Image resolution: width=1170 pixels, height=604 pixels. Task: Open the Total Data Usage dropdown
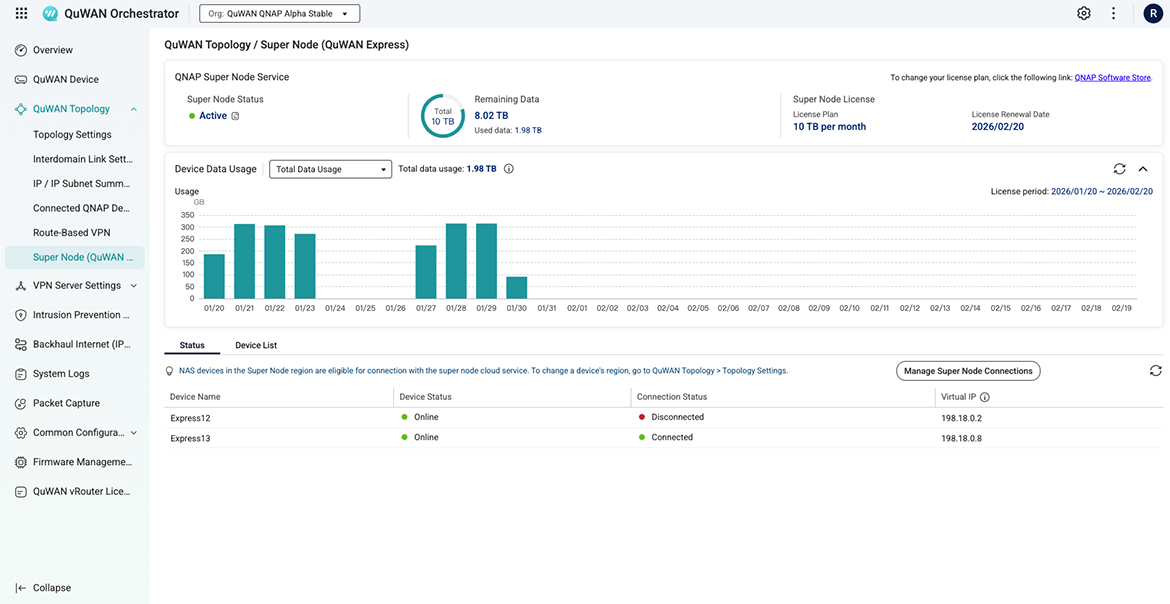(330, 169)
